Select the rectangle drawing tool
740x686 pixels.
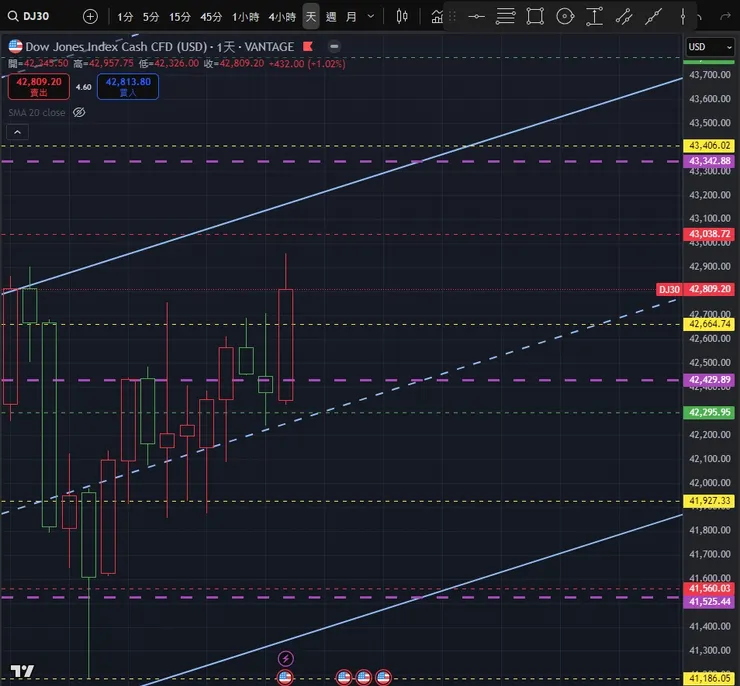pyautogui.click(x=535, y=17)
